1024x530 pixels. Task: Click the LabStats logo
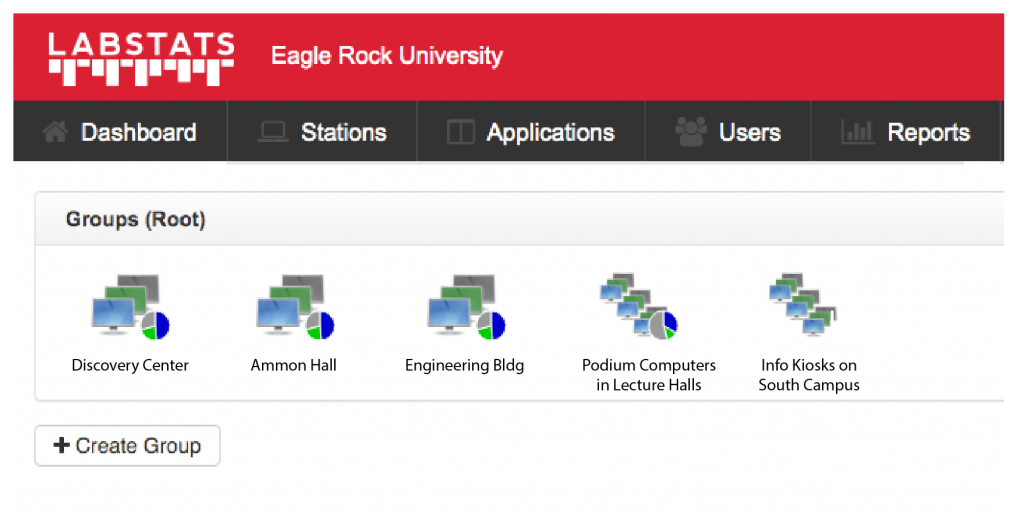pos(141,59)
